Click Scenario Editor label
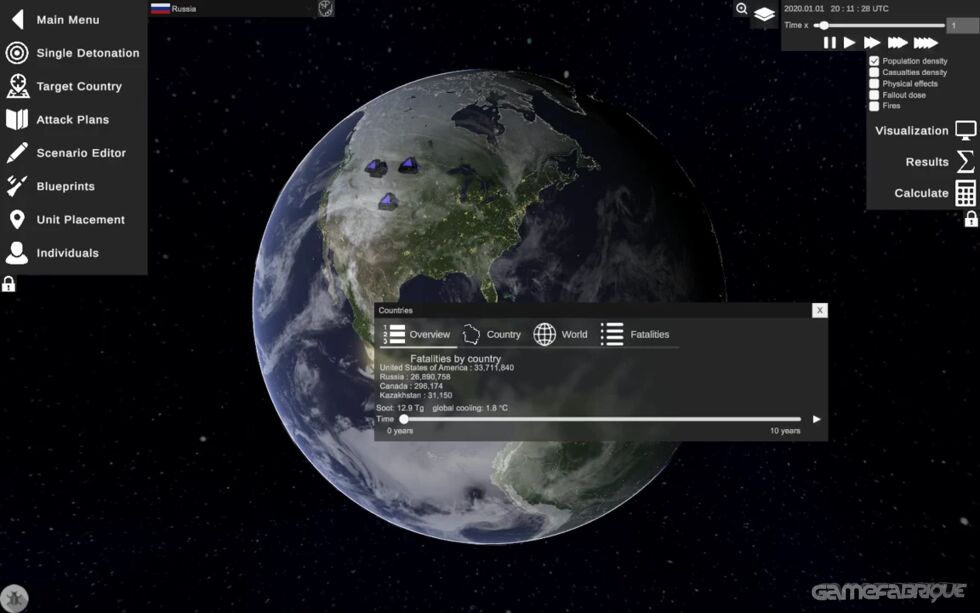The height and width of the screenshot is (613, 980). 81,153
